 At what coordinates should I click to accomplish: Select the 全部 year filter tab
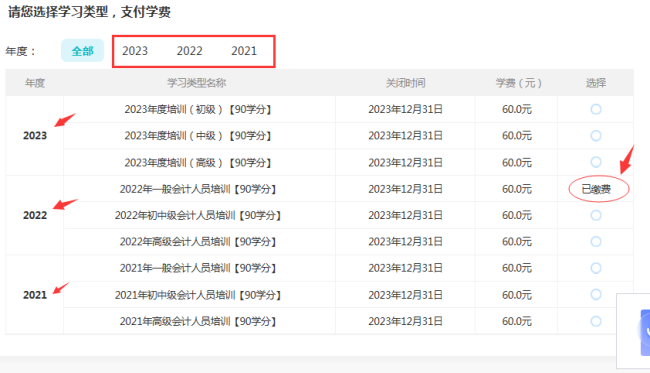(82, 51)
